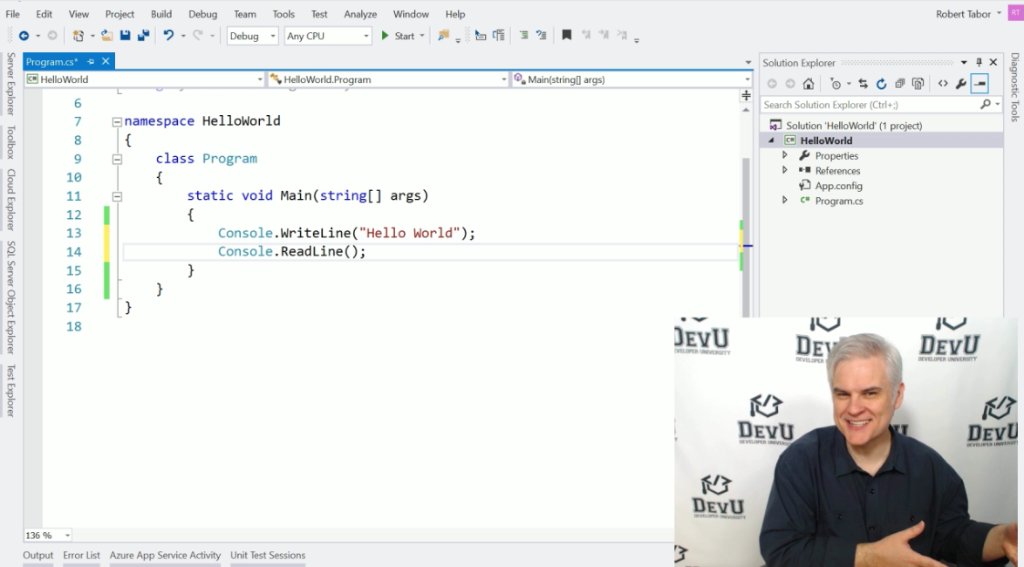Toggle the Solution Explorer auto-hide pin
The height and width of the screenshot is (567, 1024).
[x=978, y=62]
